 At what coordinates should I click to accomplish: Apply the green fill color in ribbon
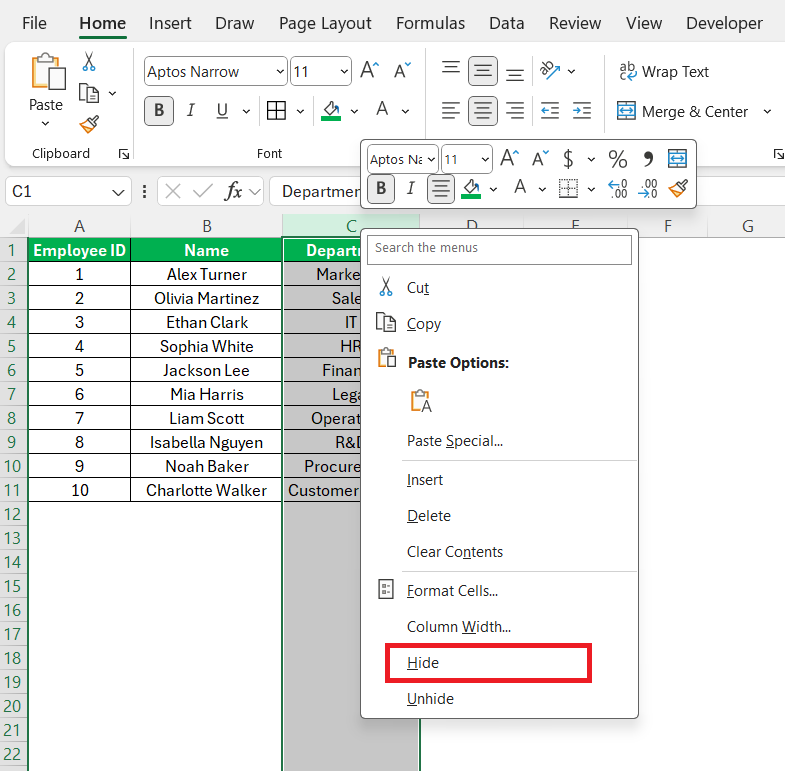click(331, 111)
